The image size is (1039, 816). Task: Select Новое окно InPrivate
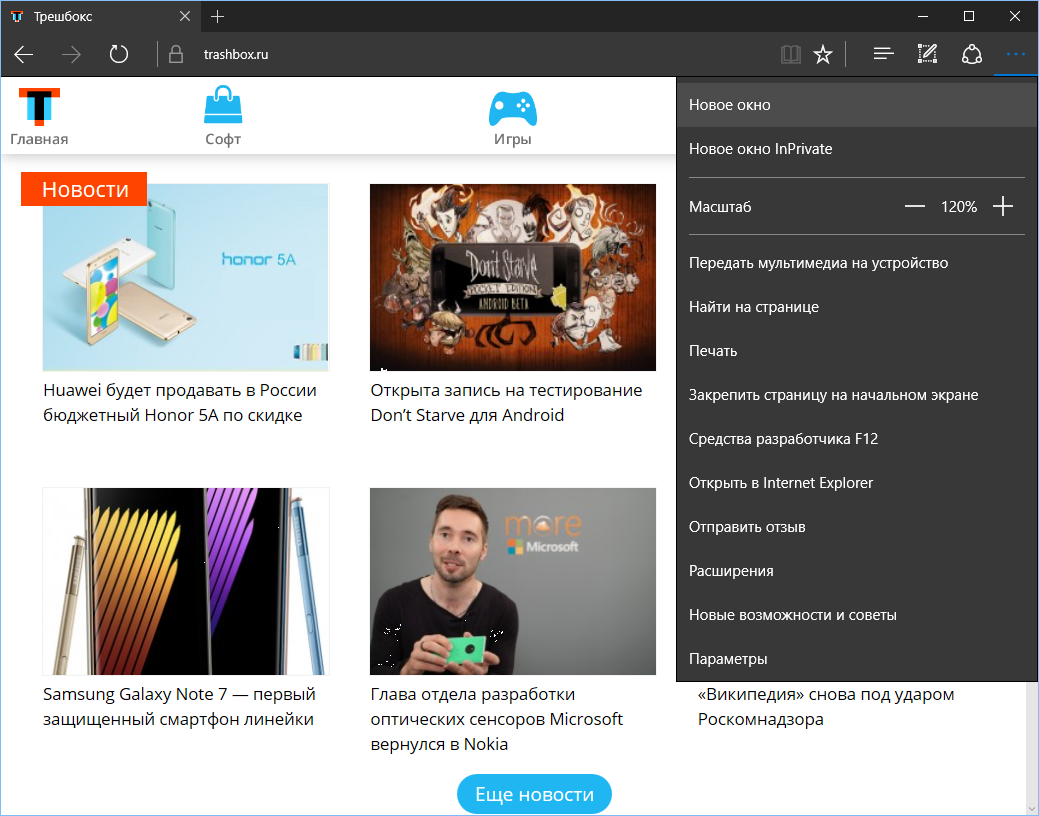point(857,148)
